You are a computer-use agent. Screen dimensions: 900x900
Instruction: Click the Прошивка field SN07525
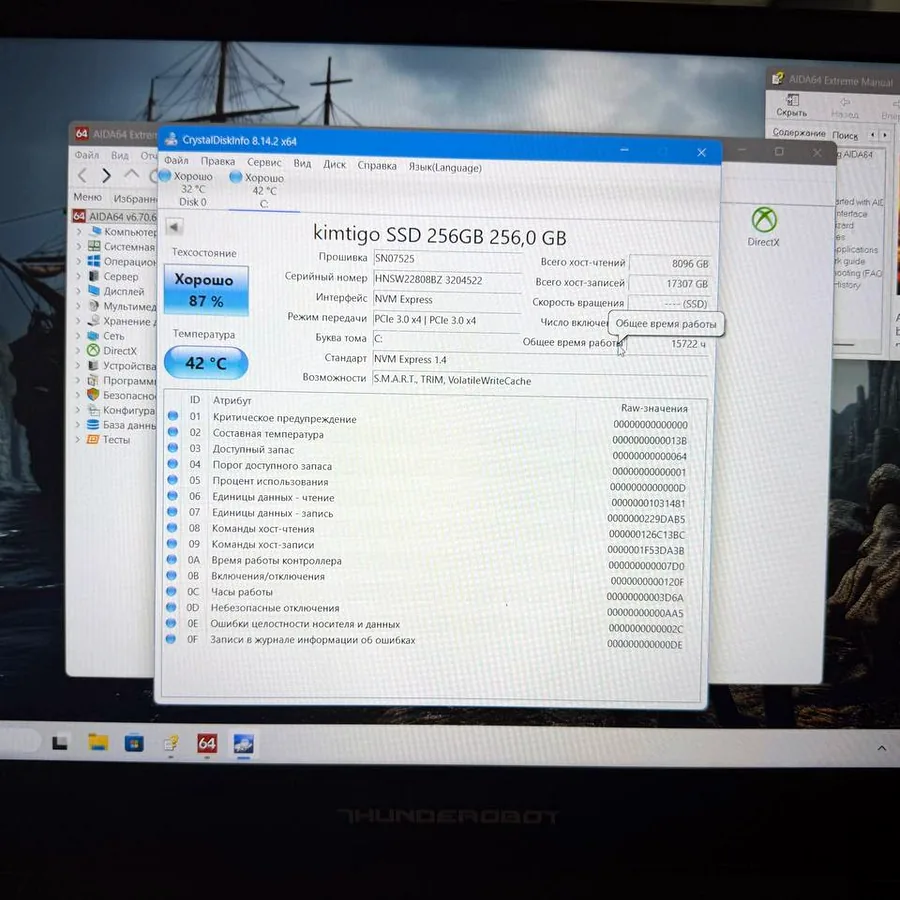[447, 258]
